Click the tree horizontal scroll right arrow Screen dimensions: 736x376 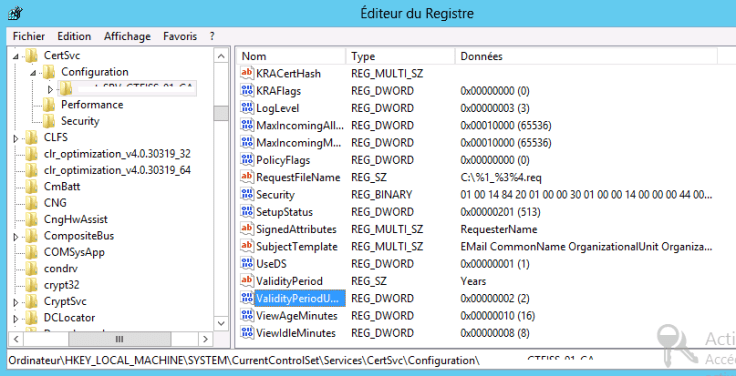coord(206,339)
